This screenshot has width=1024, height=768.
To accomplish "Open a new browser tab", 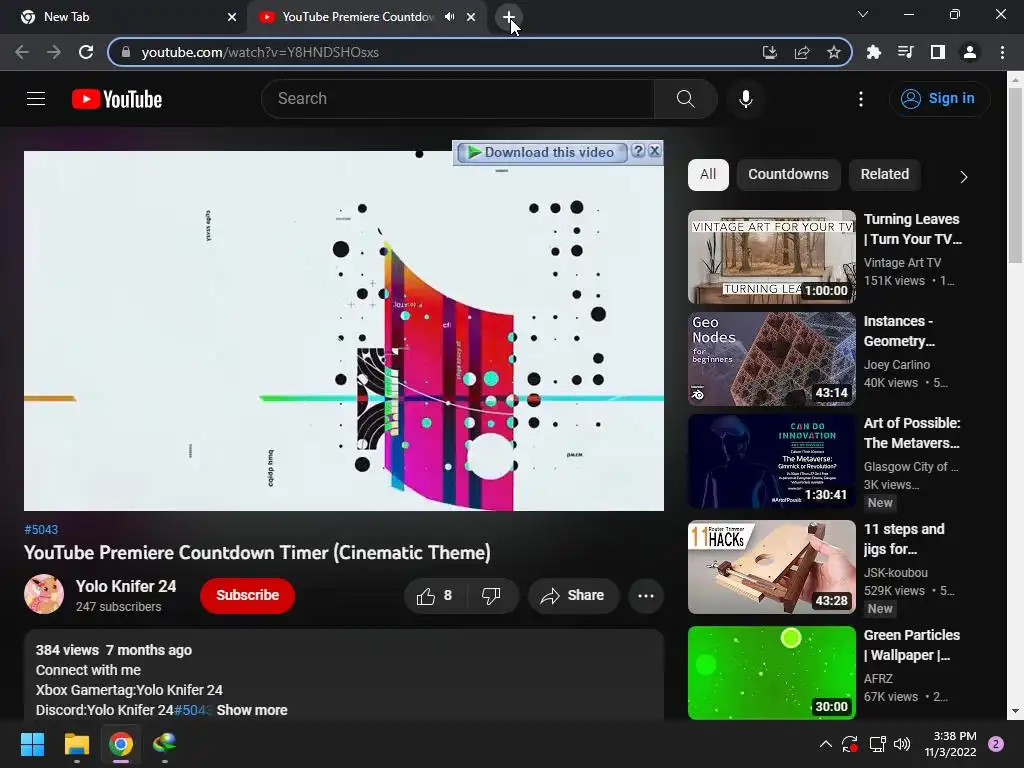I will (509, 17).
